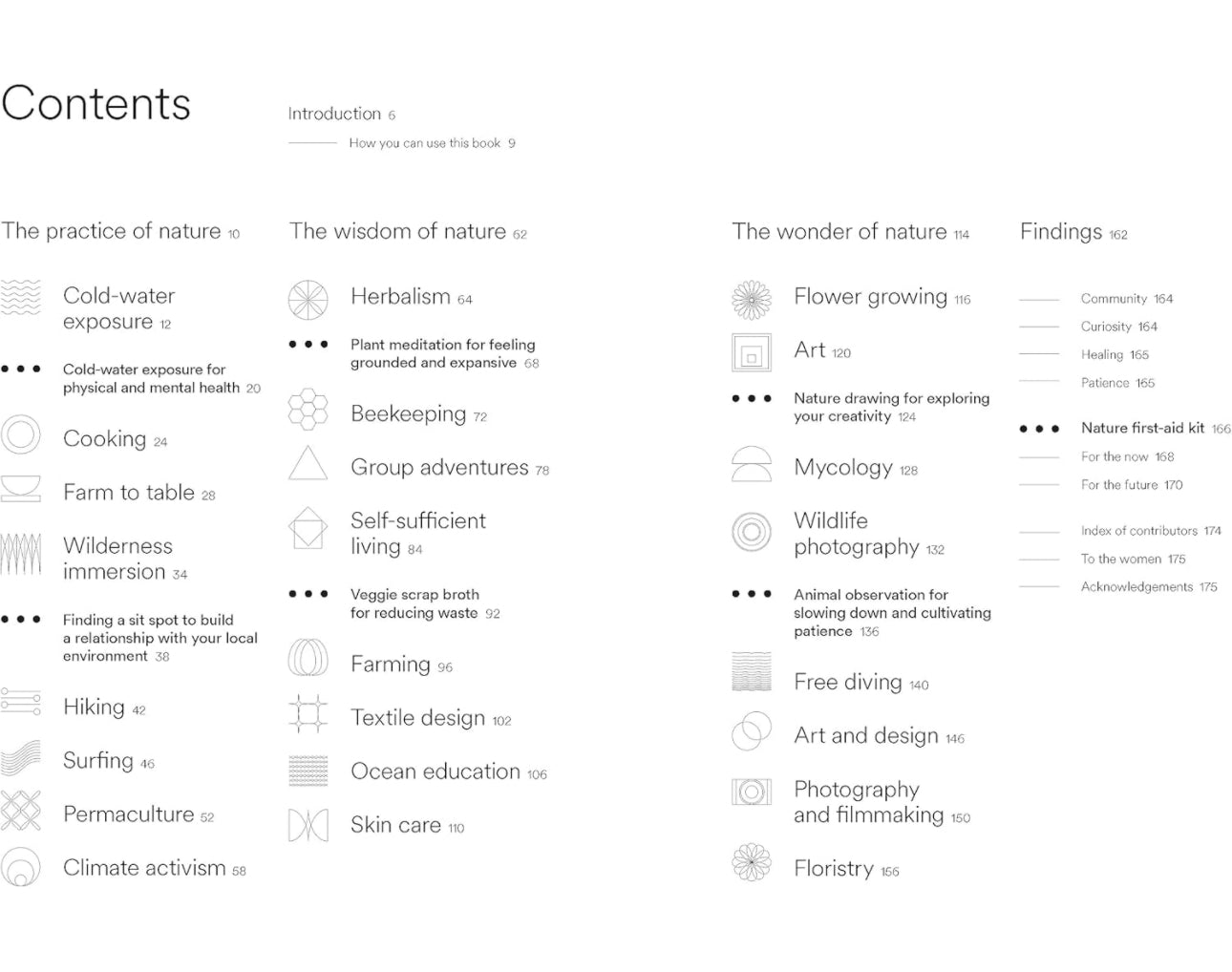This screenshot has height=972, width=1232.
Task: Open the Findings section heading
Action: click(1061, 232)
